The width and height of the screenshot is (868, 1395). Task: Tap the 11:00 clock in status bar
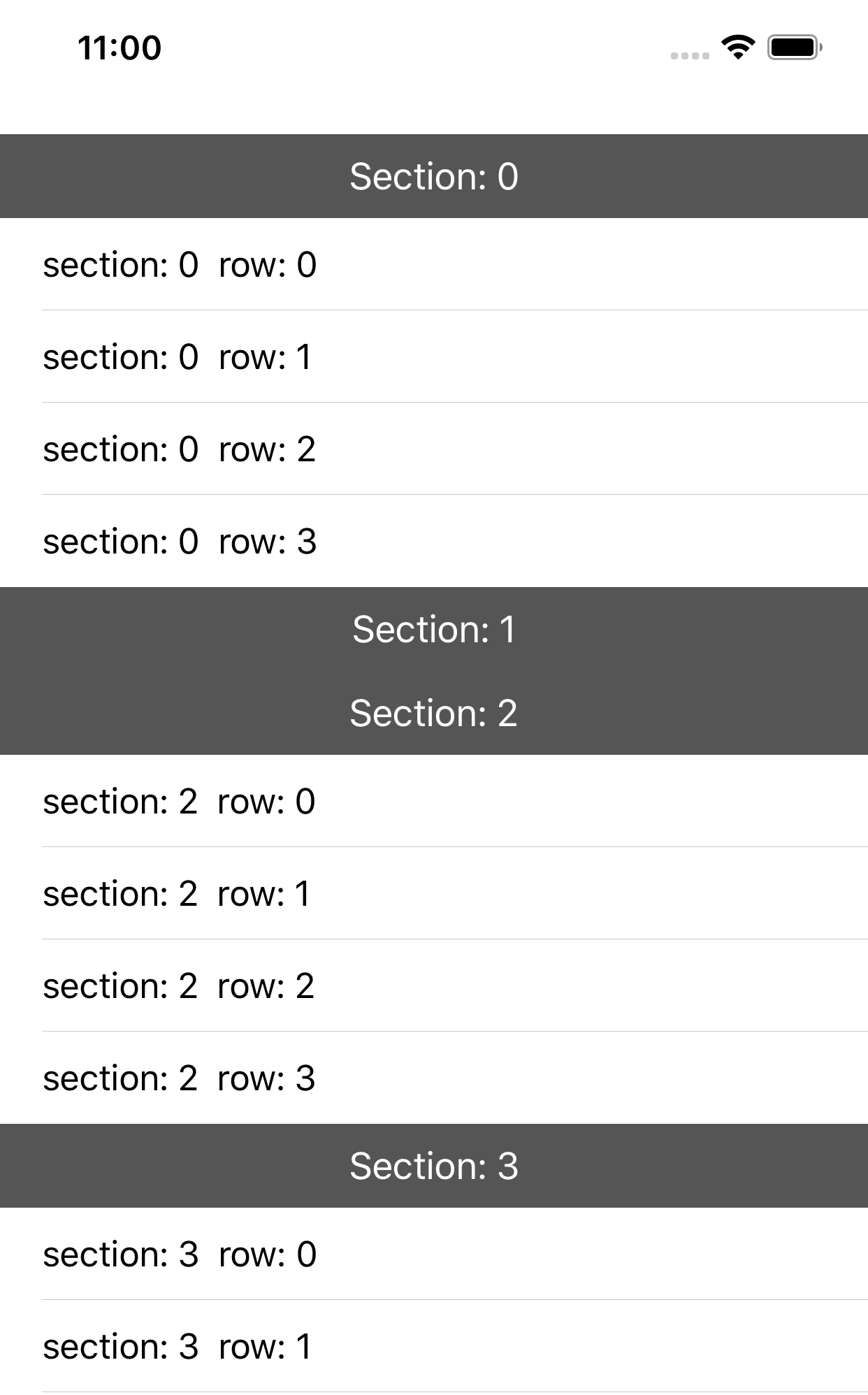120,48
